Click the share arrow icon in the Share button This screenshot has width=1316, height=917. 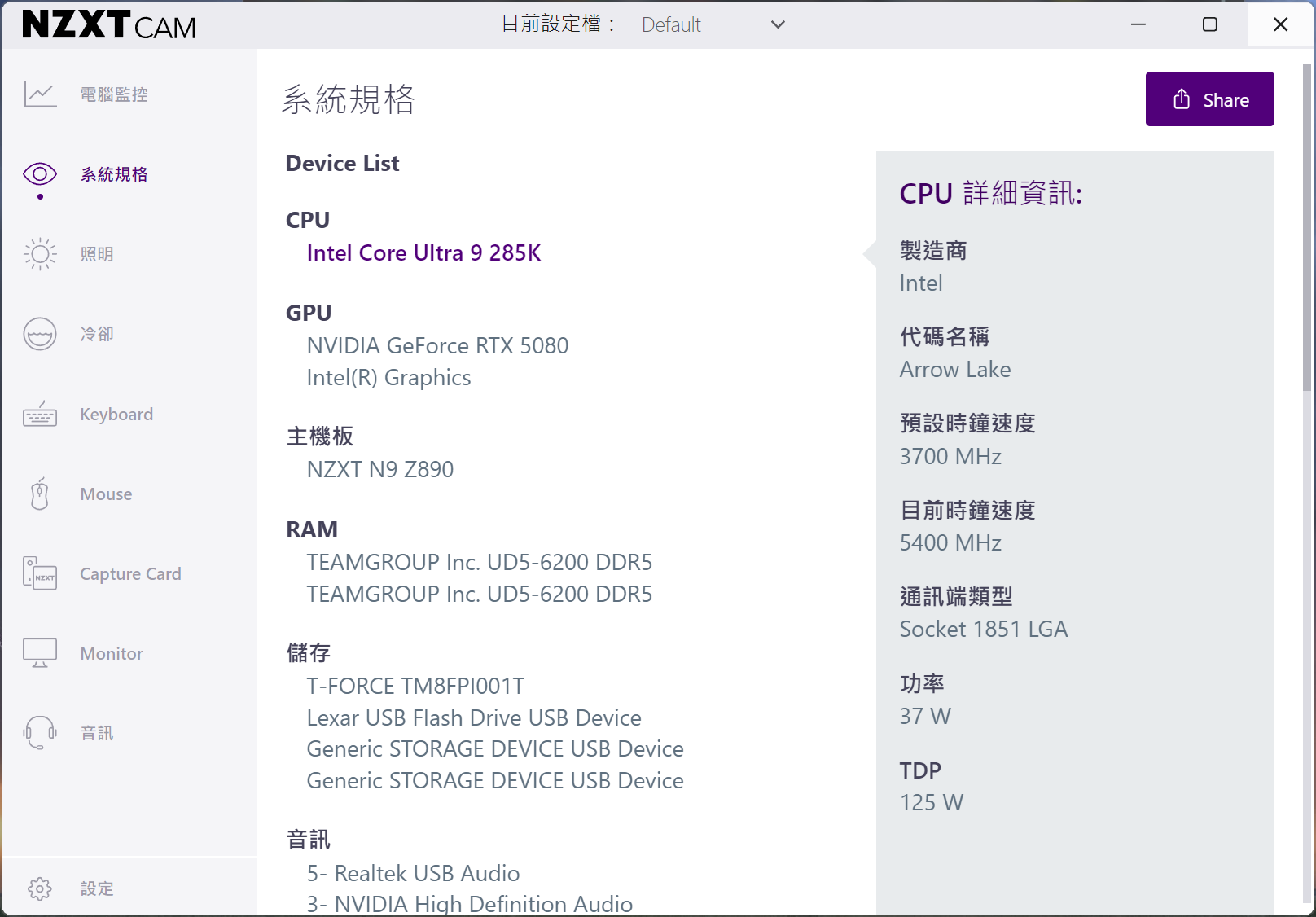pos(1182,99)
